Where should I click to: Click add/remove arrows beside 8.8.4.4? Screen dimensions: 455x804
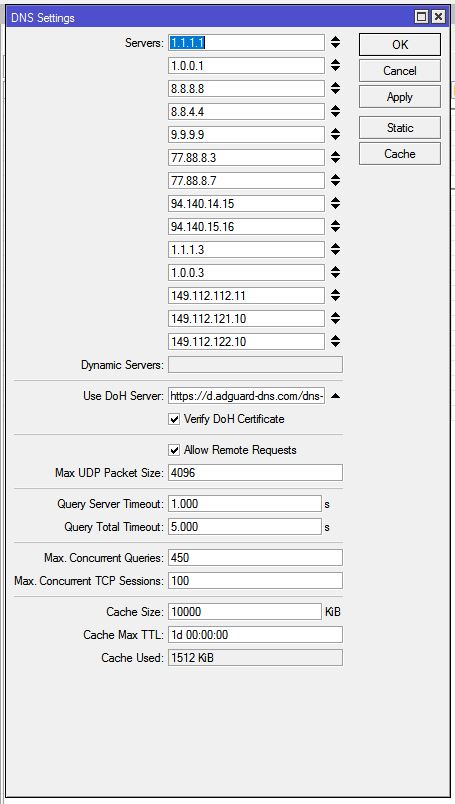(335, 111)
